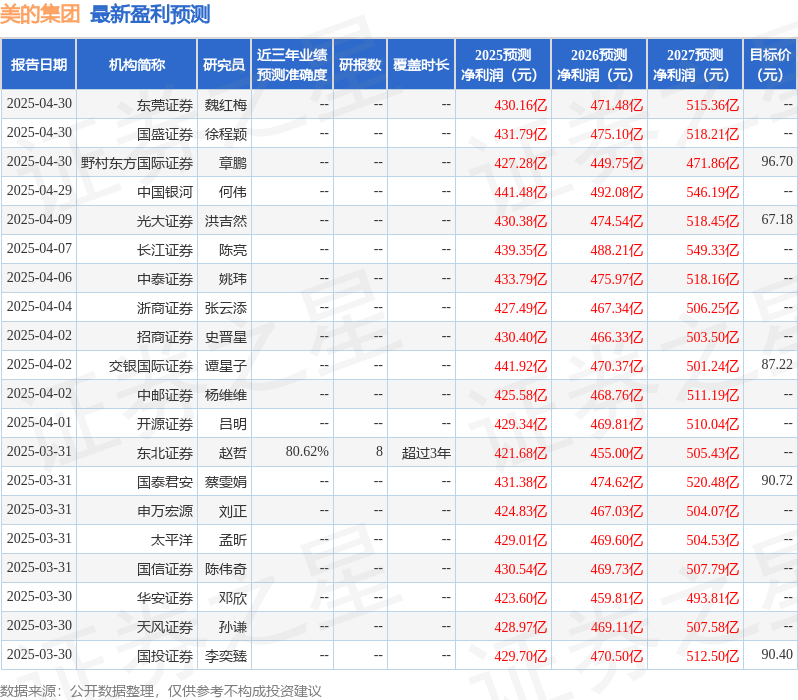Click the 96.70 target price

pos(777,161)
